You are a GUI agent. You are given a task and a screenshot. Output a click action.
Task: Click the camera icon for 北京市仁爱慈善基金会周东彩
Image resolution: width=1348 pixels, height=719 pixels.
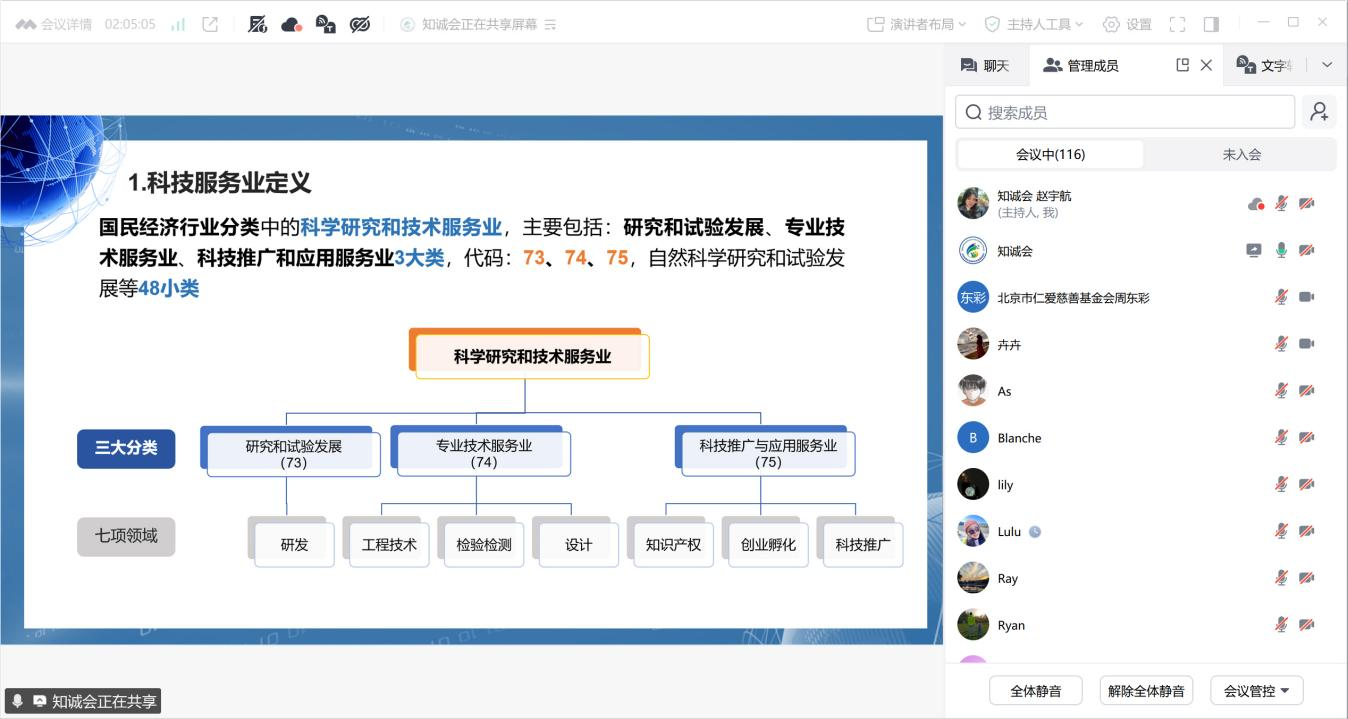(1306, 297)
